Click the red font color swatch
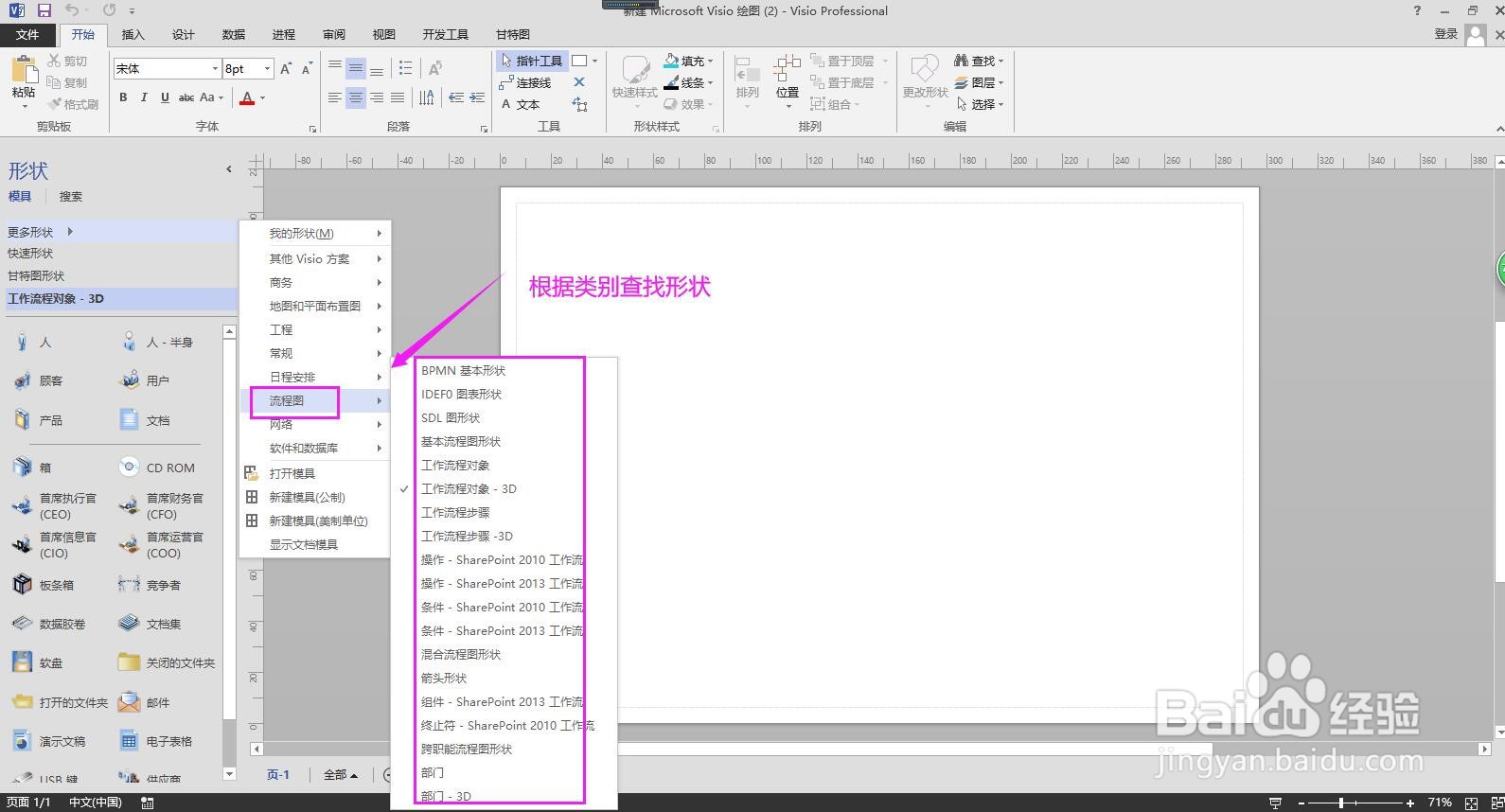 [247, 97]
